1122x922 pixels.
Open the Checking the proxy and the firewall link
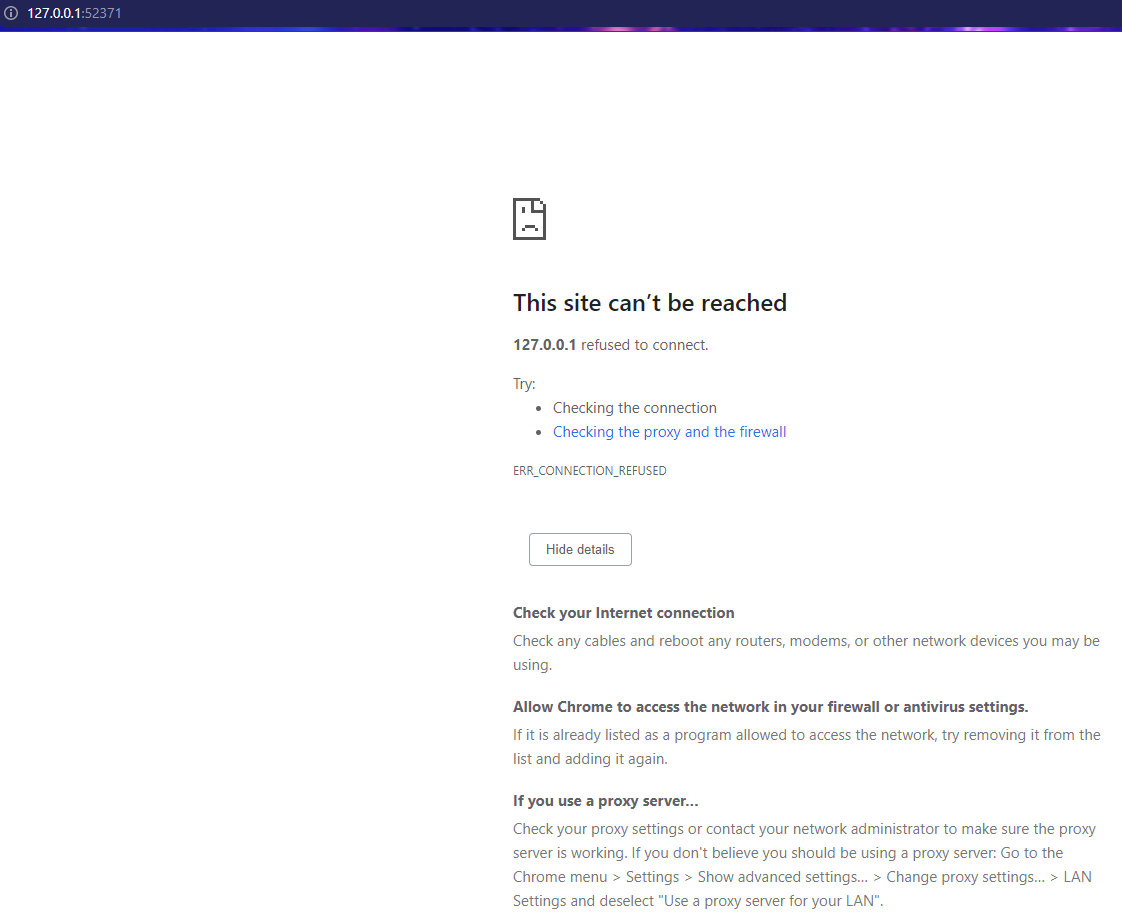pos(669,431)
